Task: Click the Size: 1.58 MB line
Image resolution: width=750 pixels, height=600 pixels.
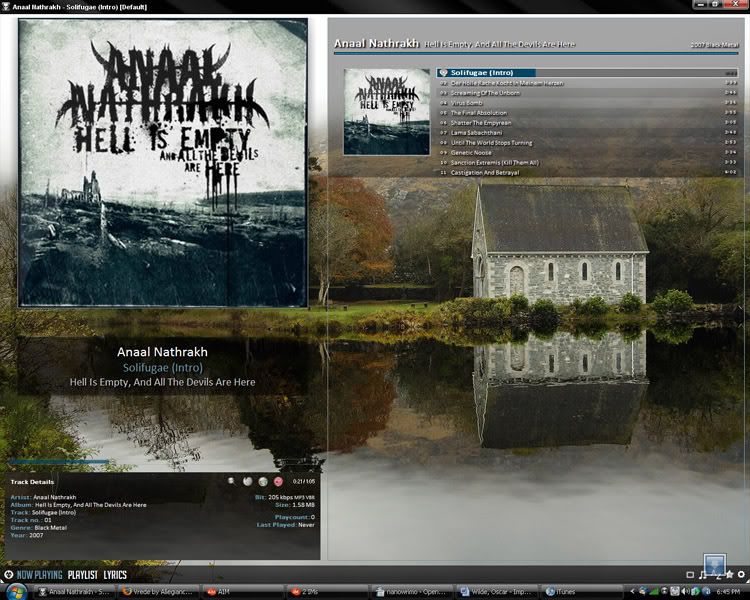Action: tap(295, 505)
